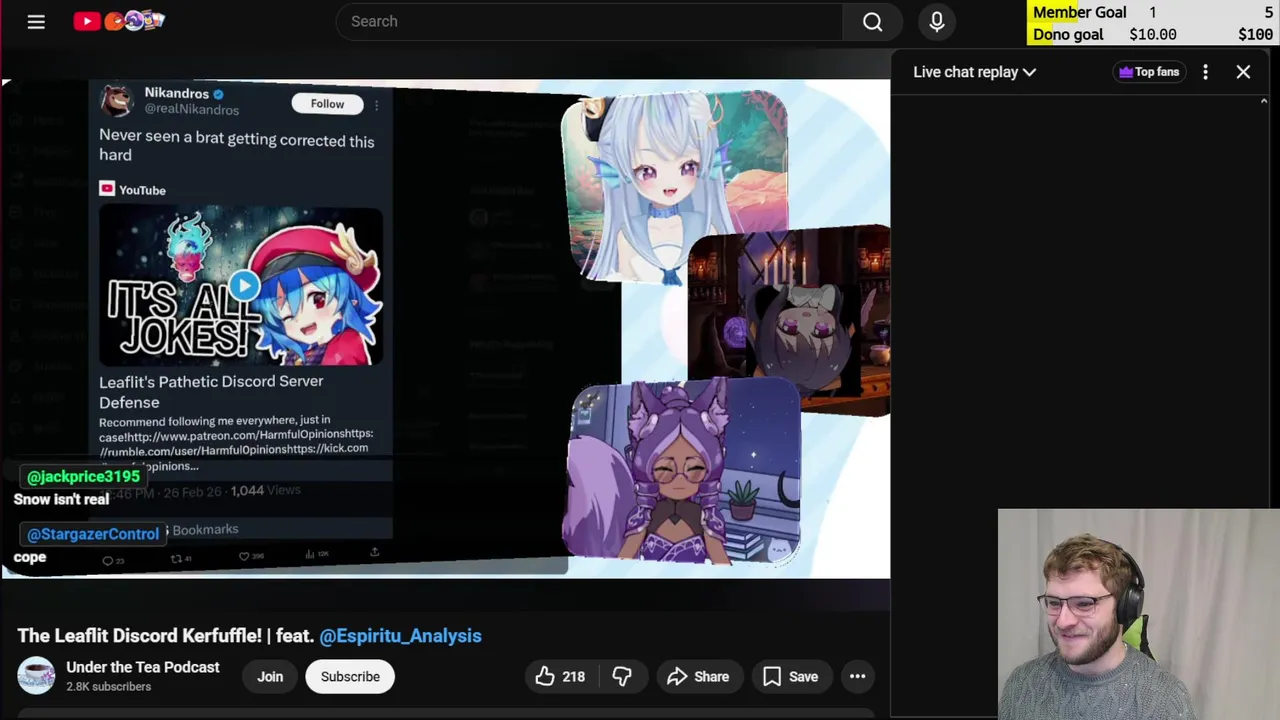Like the video with thumbs up
The image size is (1280, 720).
(x=560, y=677)
